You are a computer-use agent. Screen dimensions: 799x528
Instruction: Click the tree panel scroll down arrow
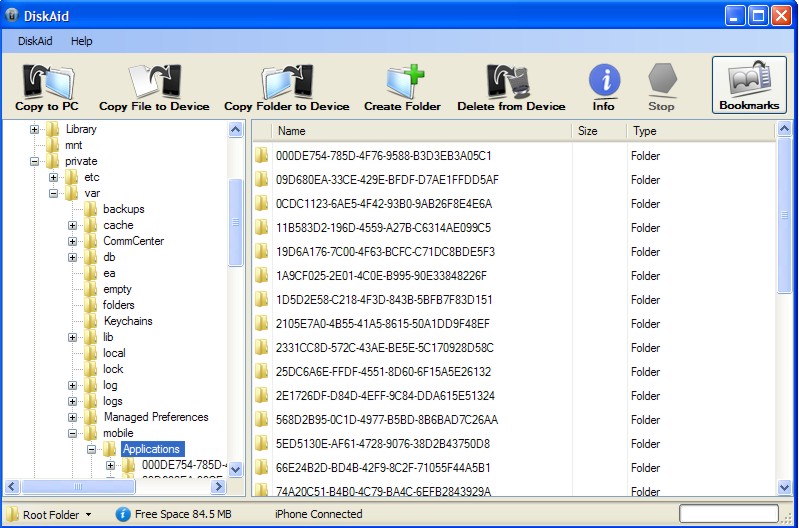235,469
